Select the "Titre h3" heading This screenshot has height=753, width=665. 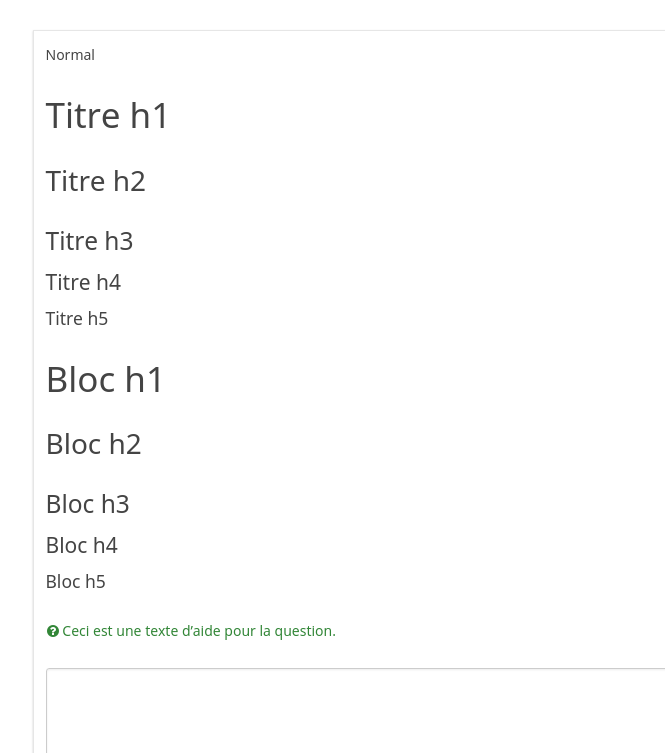pyautogui.click(x=89, y=241)
